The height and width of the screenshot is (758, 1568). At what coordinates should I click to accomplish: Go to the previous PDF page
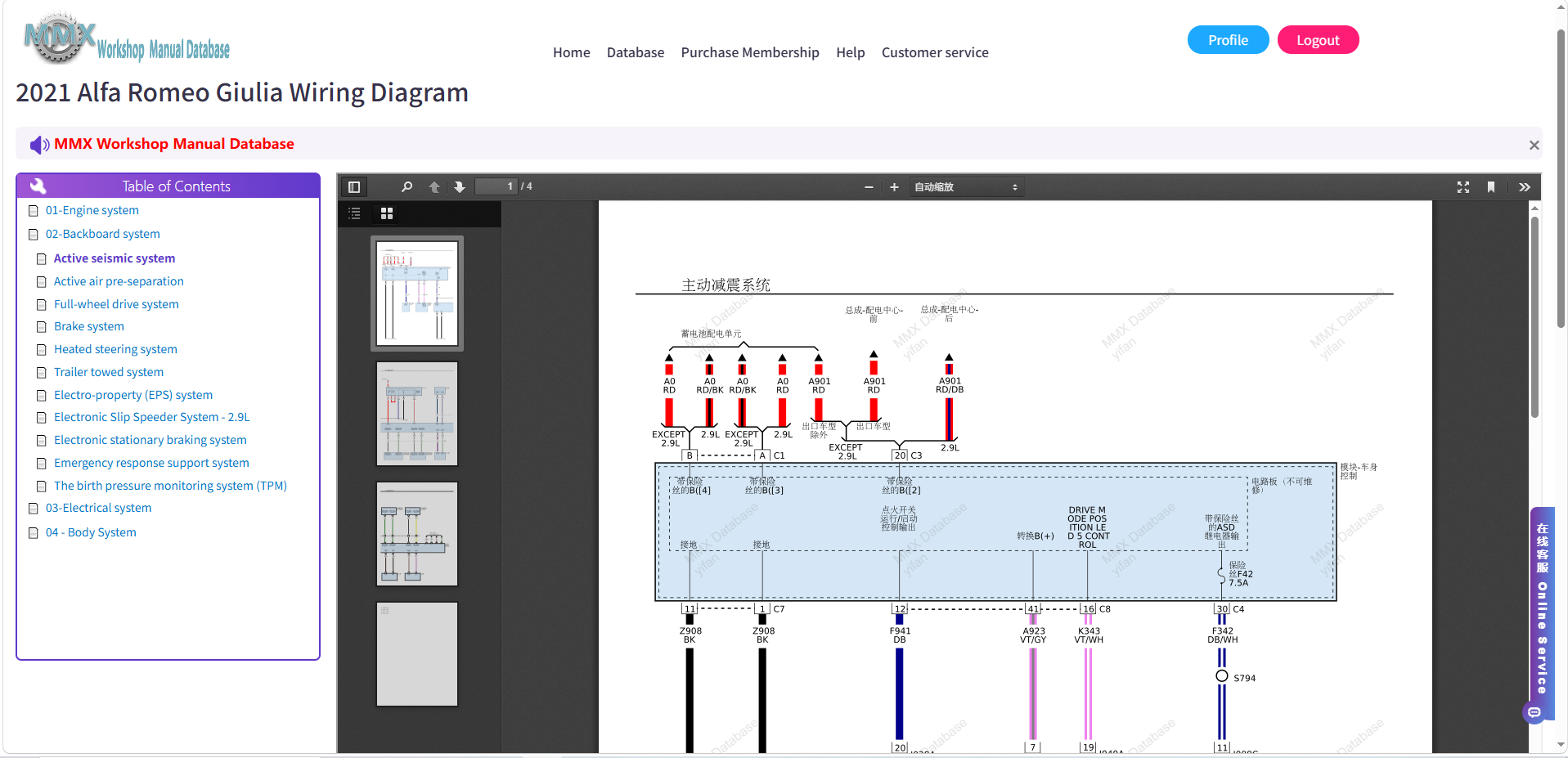[434, 187]
